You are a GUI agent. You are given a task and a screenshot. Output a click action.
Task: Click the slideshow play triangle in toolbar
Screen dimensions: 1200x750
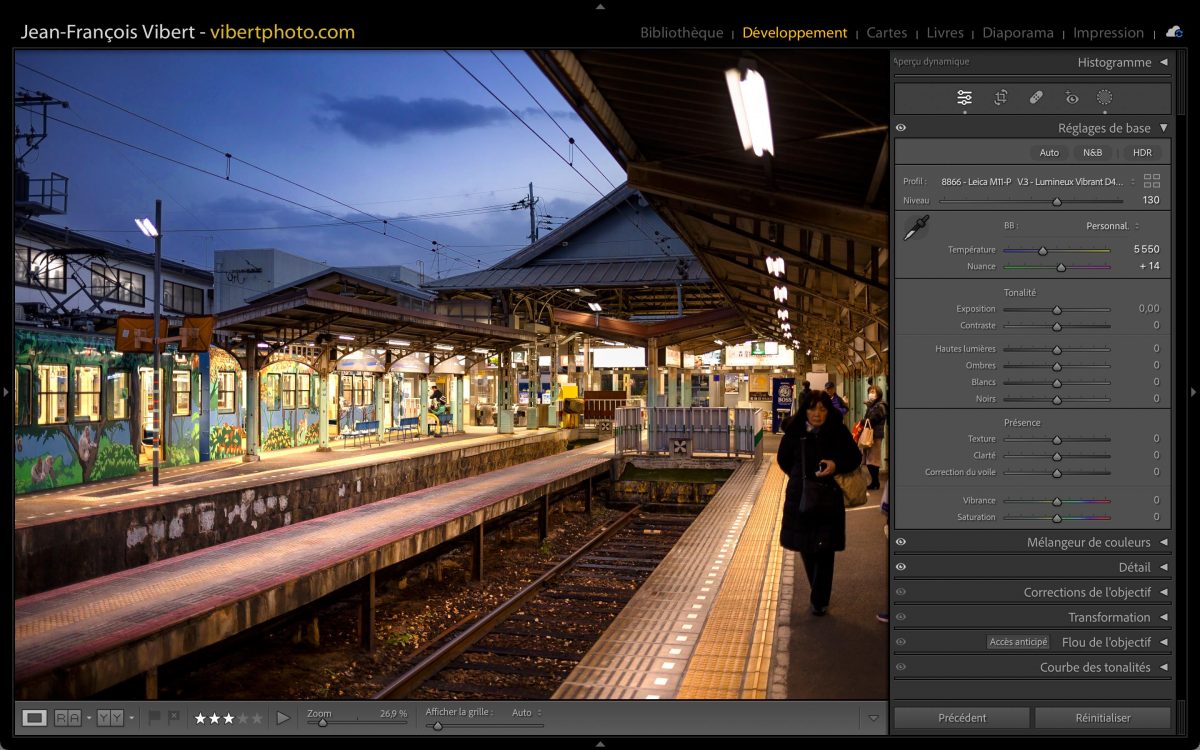[x=283, y=718]
